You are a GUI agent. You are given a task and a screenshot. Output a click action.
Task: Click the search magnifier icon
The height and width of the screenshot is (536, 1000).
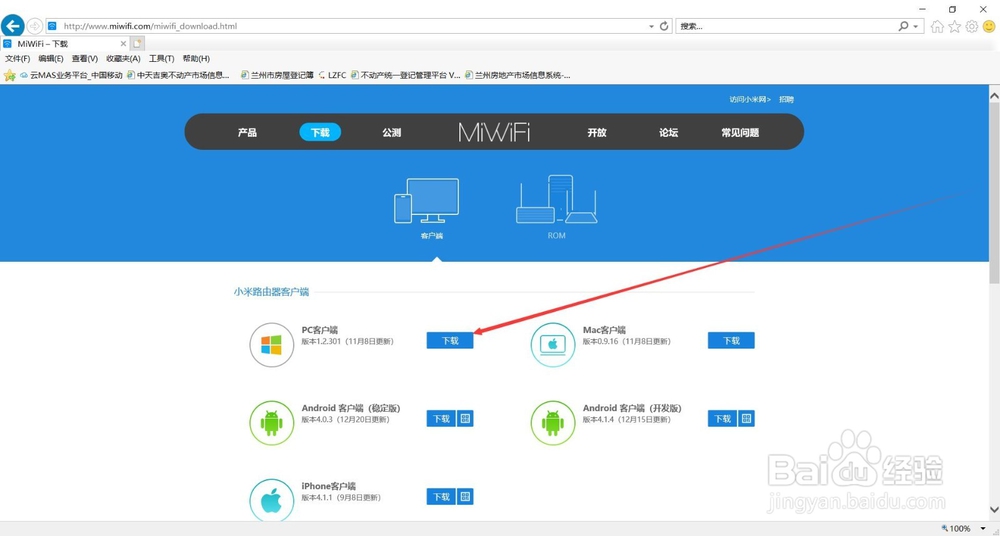(x=903, y=26)
